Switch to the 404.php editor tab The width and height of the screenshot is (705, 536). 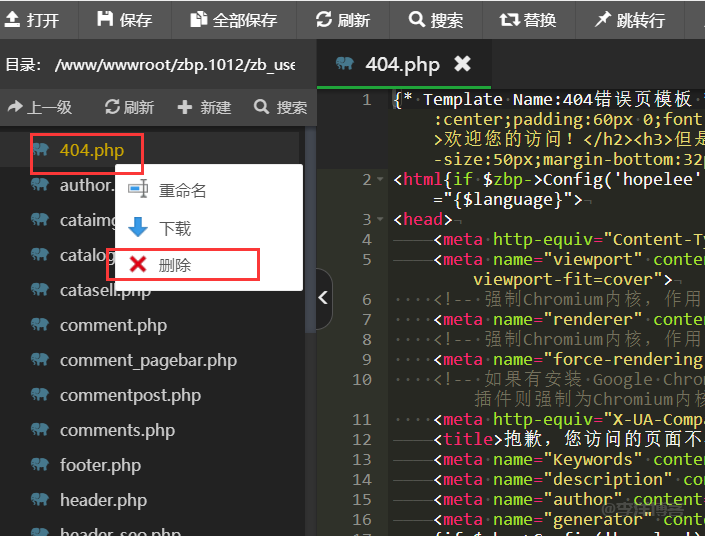[402, 64]
